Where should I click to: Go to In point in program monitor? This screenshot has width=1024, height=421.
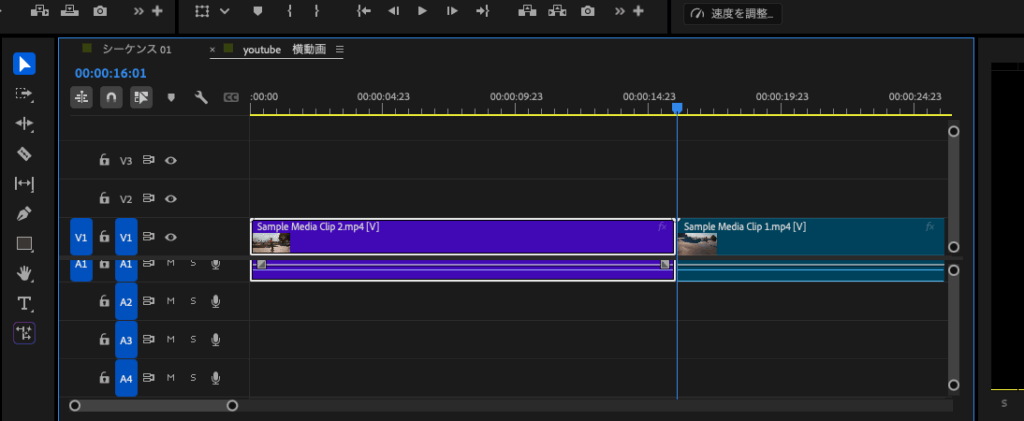coord(364,11)
